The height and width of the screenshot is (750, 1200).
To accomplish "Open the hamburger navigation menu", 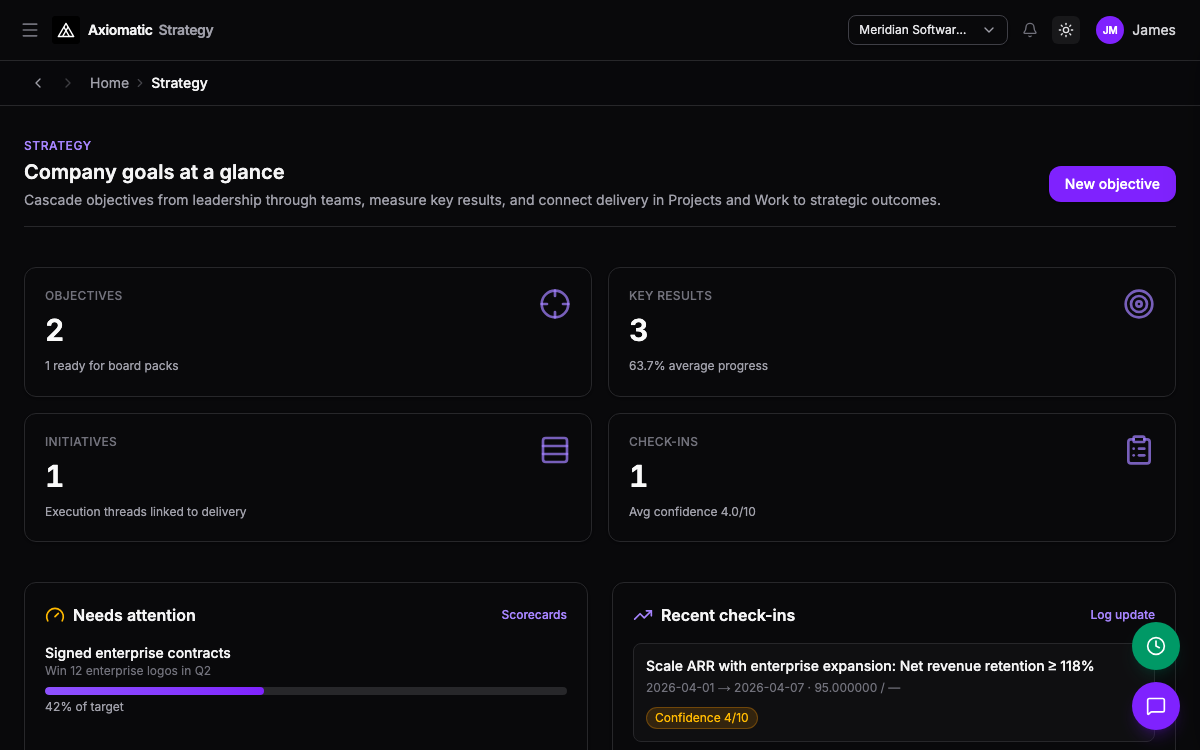I will click(x=30, y=30).
